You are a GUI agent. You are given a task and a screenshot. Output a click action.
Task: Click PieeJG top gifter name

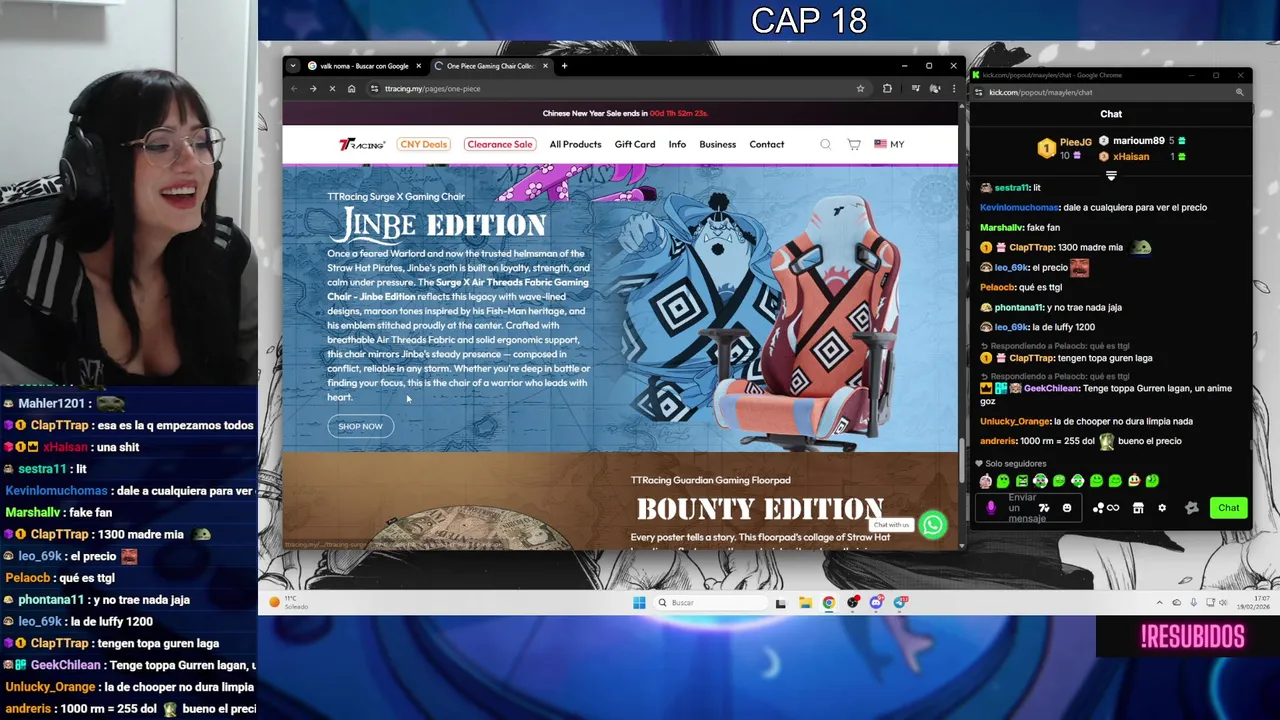[1075, 143]
